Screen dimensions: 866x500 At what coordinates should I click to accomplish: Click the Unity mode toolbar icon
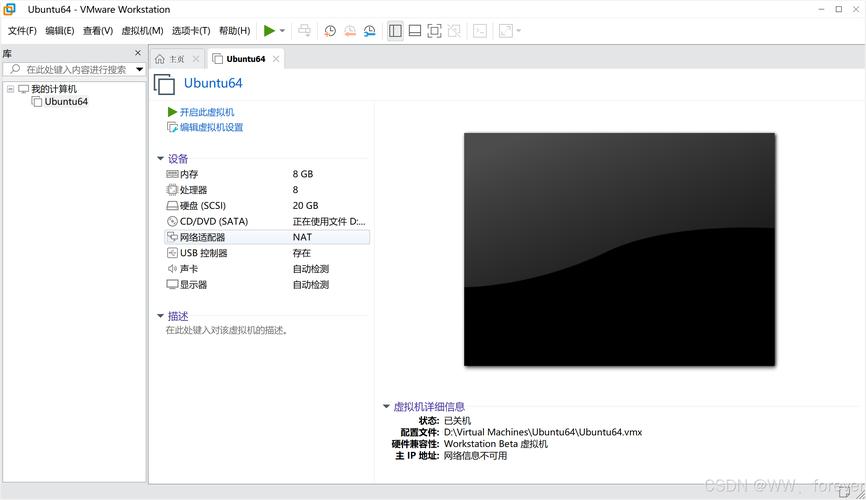tap(454, 31)
